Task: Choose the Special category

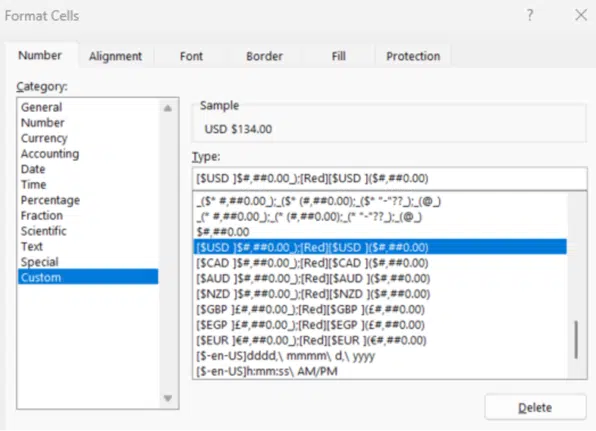Action: pos(88,262)
